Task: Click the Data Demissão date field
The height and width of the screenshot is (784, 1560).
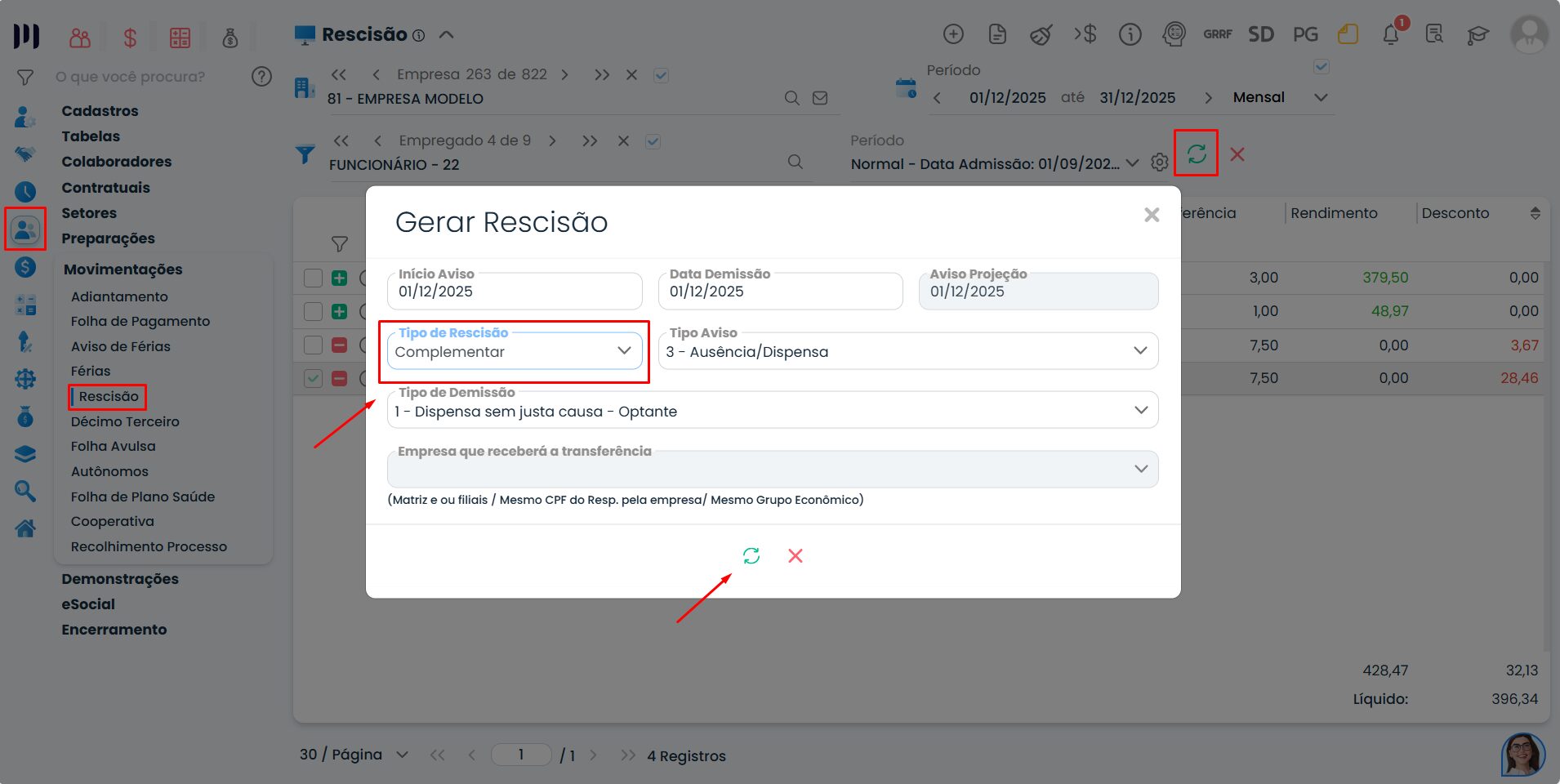Action: (780, 292)
